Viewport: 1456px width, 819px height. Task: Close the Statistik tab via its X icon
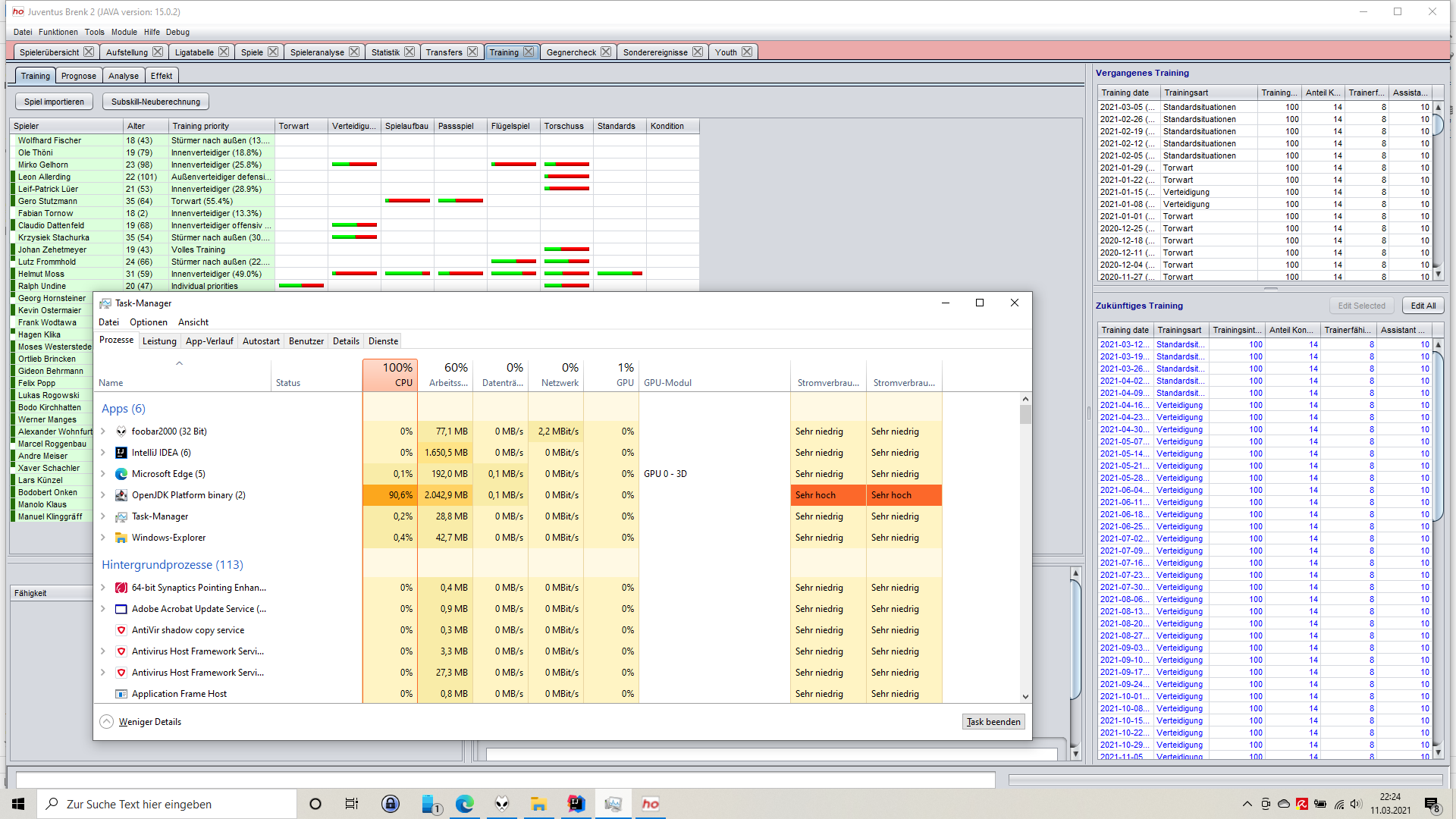410,52
